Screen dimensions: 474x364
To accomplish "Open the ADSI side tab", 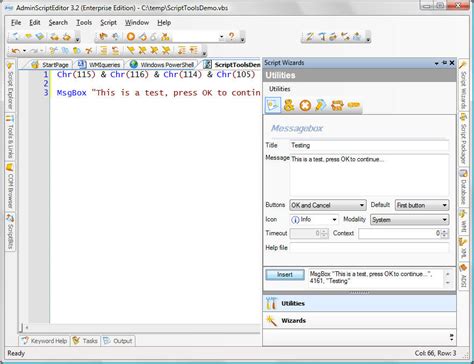I will pos(463,276).
